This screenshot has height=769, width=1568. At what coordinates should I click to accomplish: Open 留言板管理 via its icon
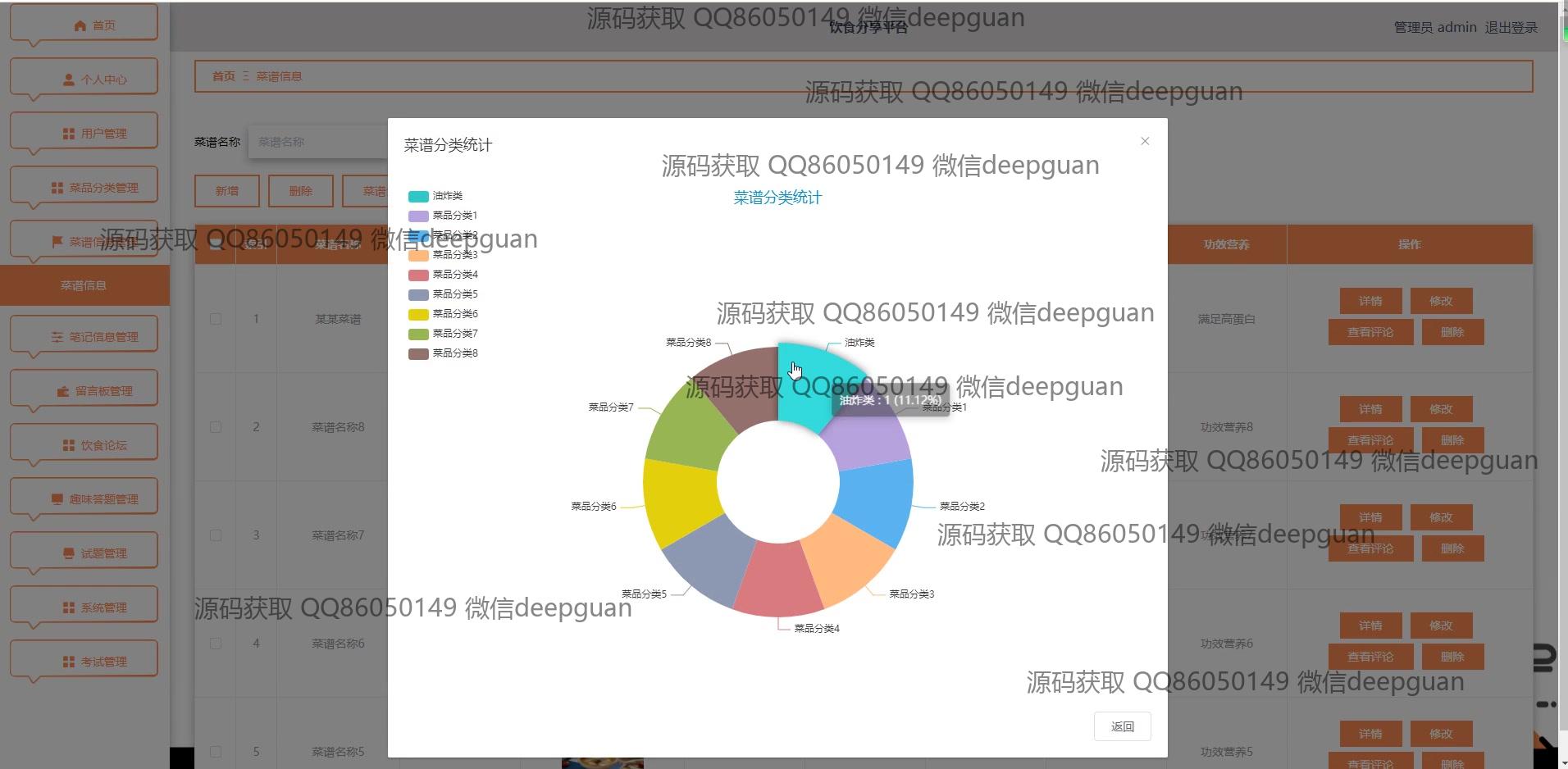click(x=62, y=391)
